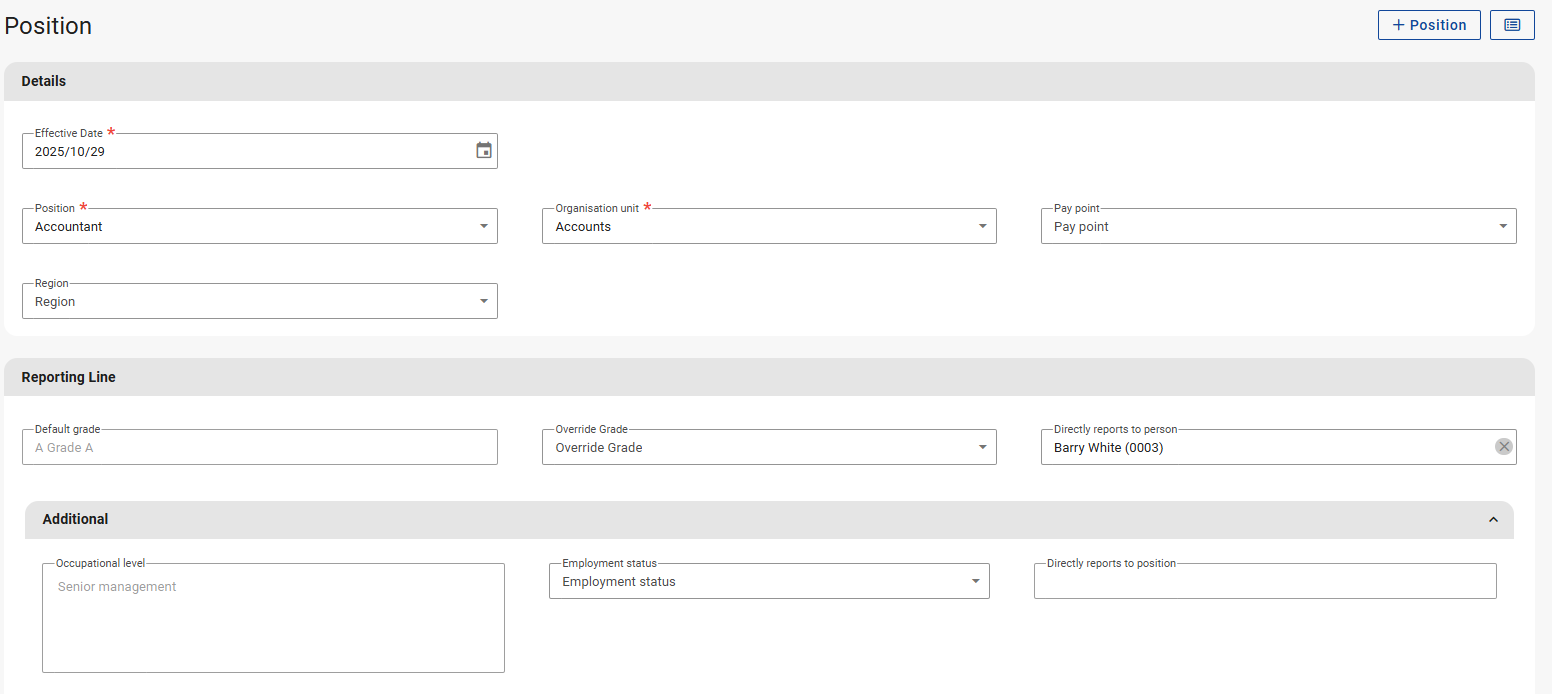Click the Position page heading
Screen dimensions: 1552x694
click(48, 26)
